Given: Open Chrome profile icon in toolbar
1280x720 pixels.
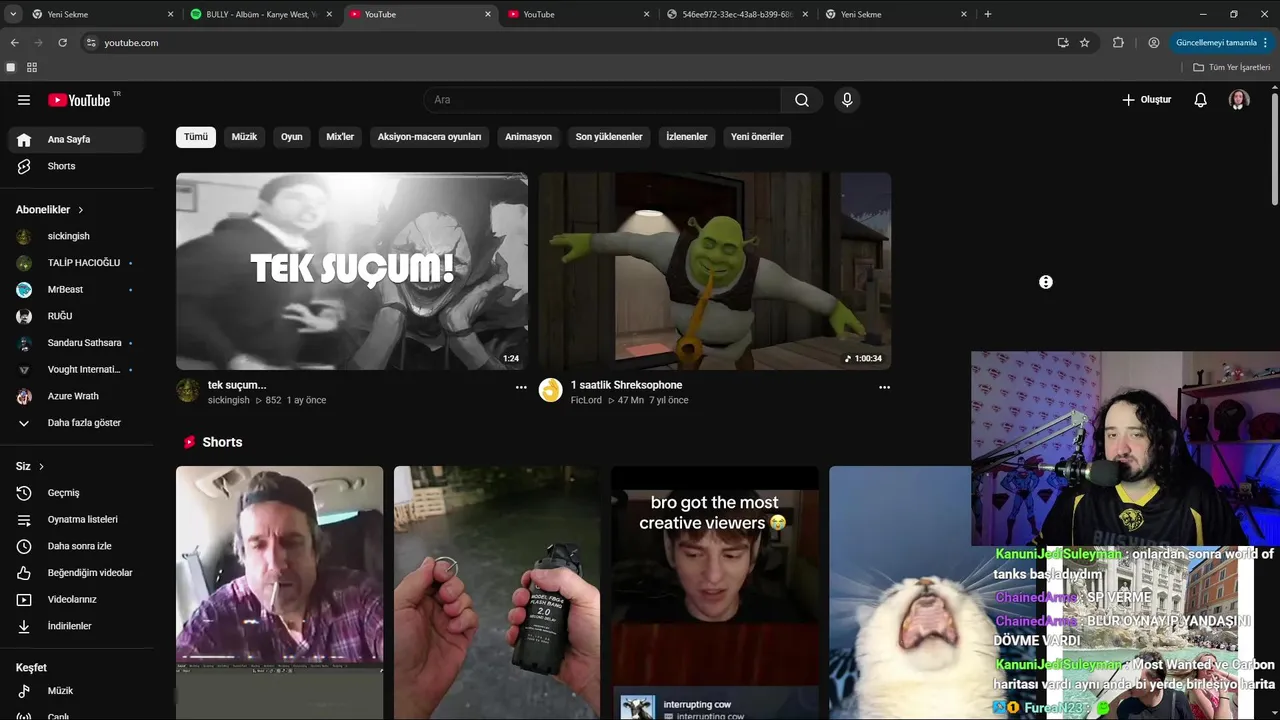Looking at the screenshot, I should click(x=1154, y=43).
